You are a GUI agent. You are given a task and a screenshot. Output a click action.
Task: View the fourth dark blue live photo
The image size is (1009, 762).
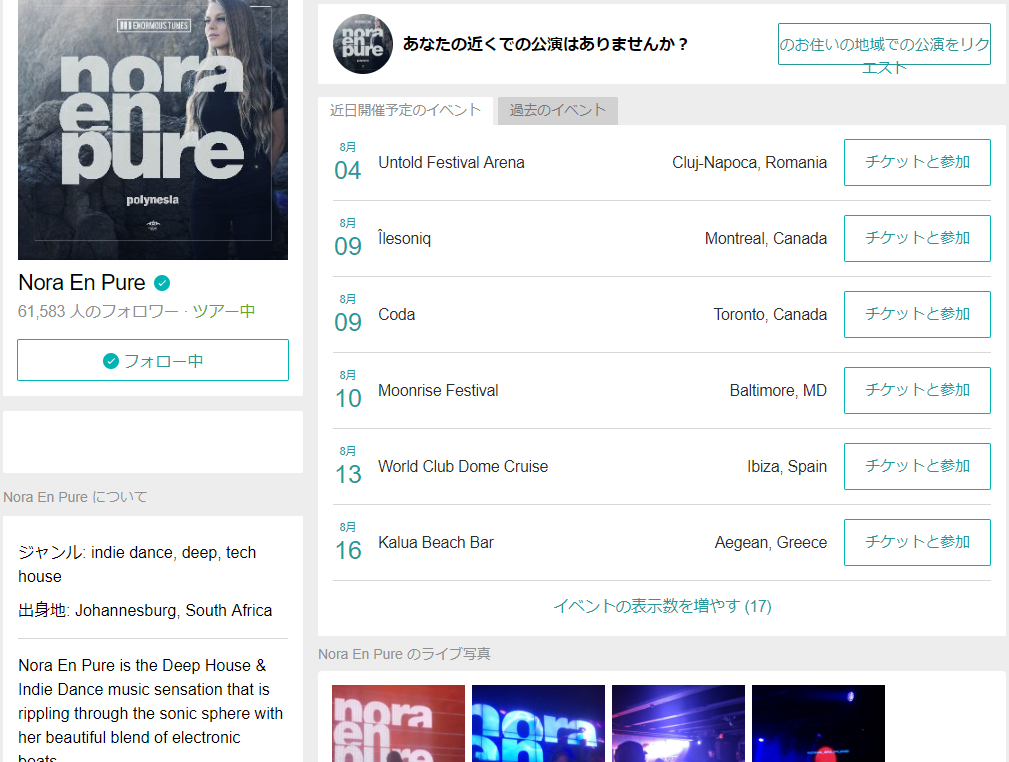(x=818, y=723)
